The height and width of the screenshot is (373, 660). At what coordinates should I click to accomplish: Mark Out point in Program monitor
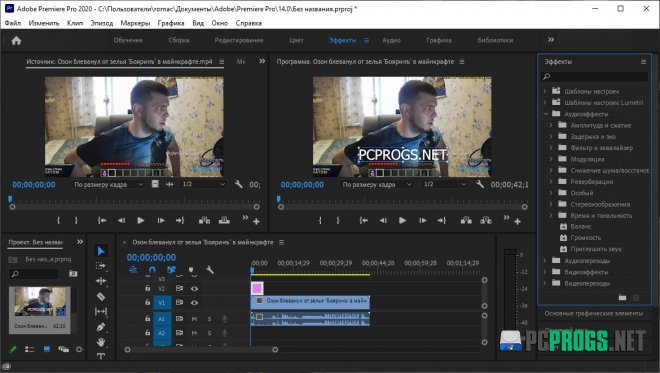(338, 220)
